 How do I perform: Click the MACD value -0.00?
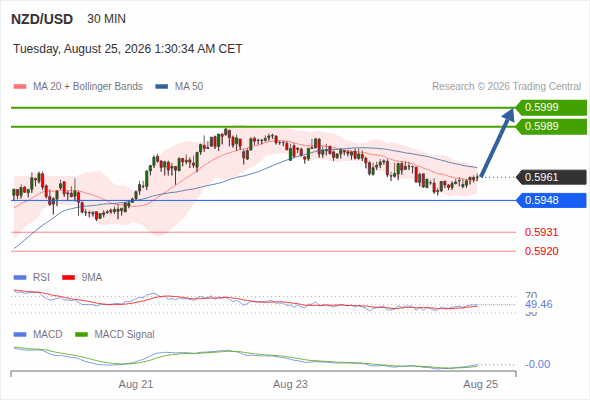[x=537, y=364]
